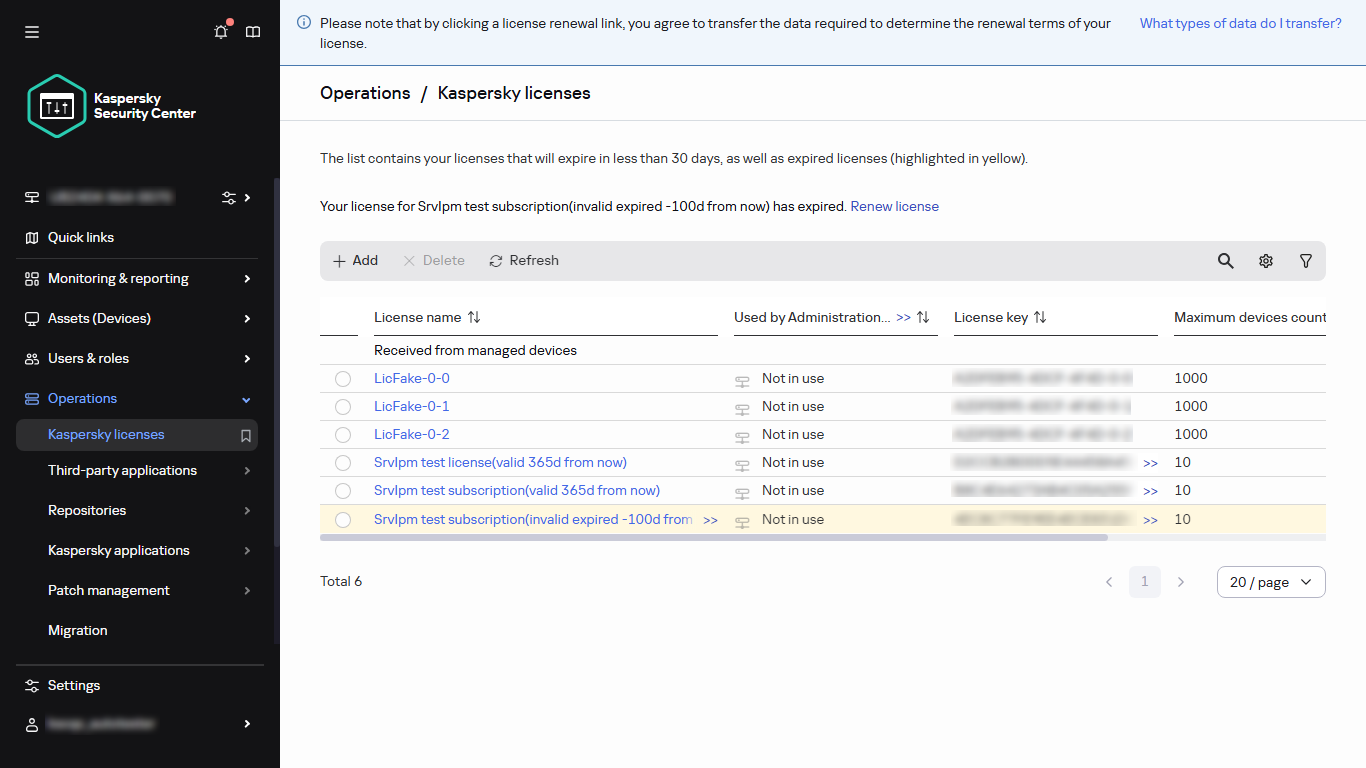1366x768 pixels.
Task: Expand the Monitoring & reporting section
Action: (118, 278)
